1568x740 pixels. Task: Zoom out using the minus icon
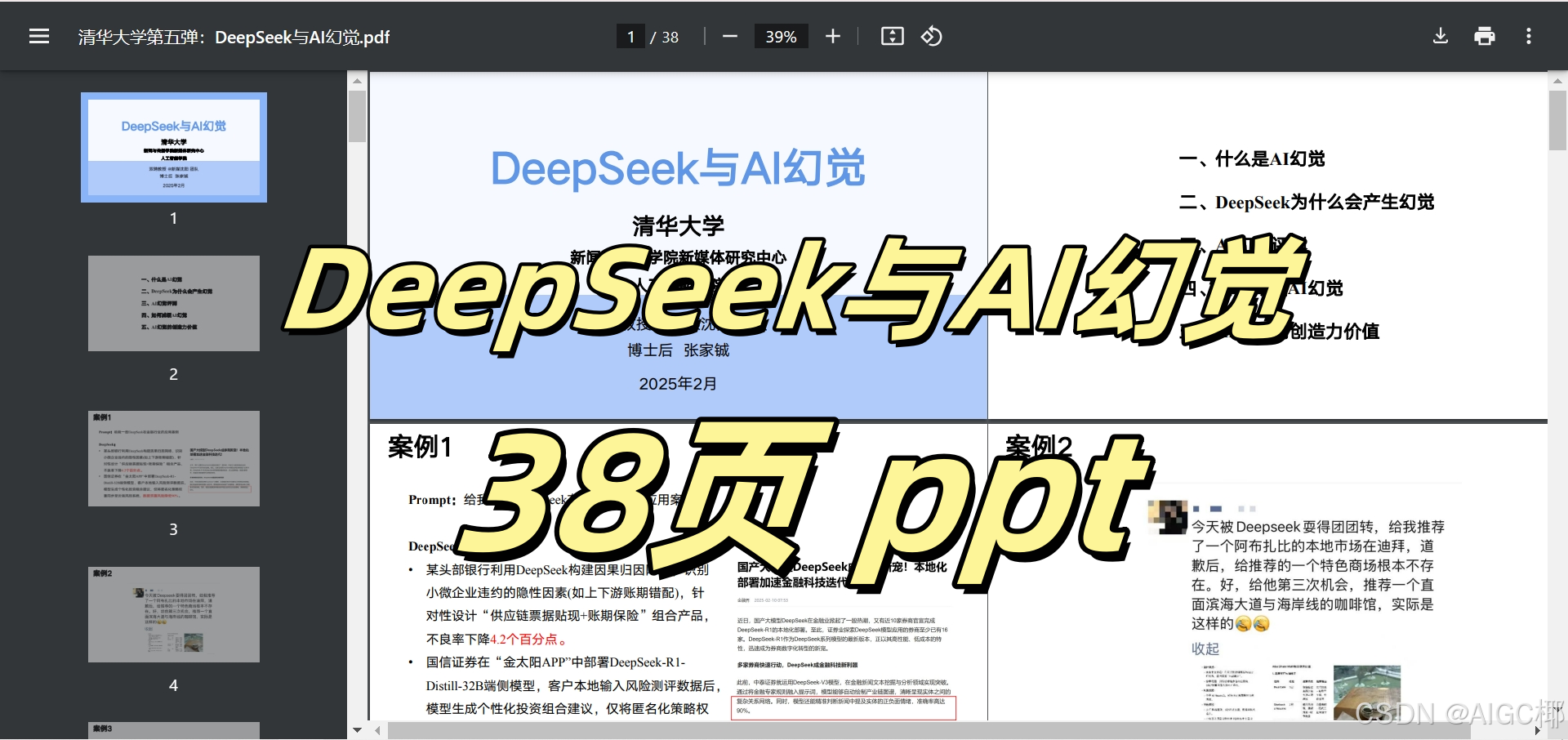(x=729, y=36)
